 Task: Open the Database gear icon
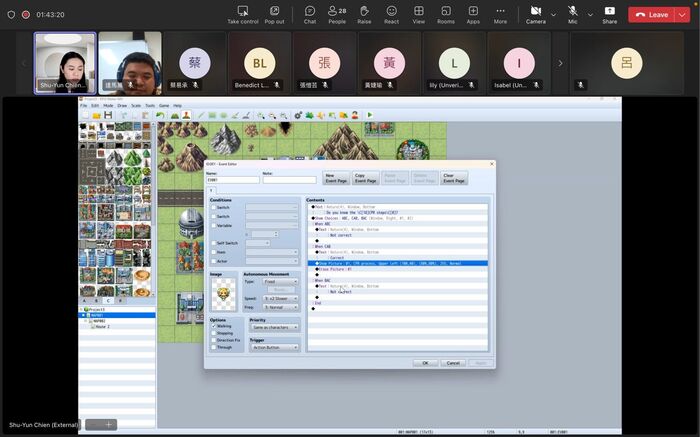tap(298, 115)
